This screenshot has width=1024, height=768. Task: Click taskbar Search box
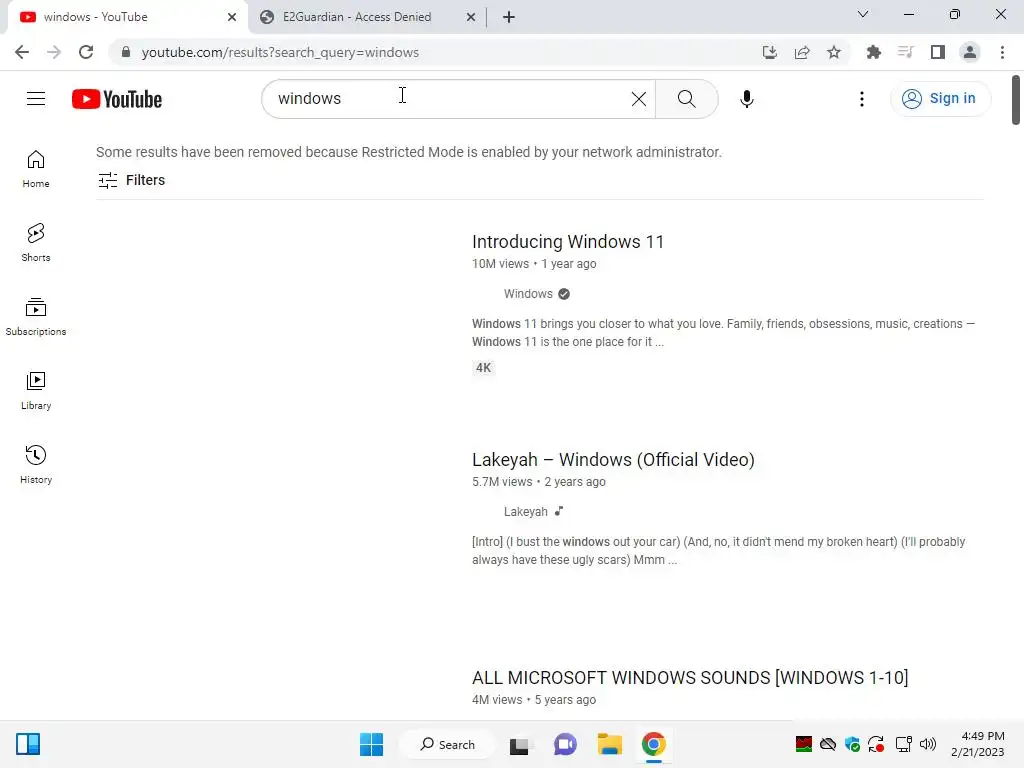[x=447, y=744]
